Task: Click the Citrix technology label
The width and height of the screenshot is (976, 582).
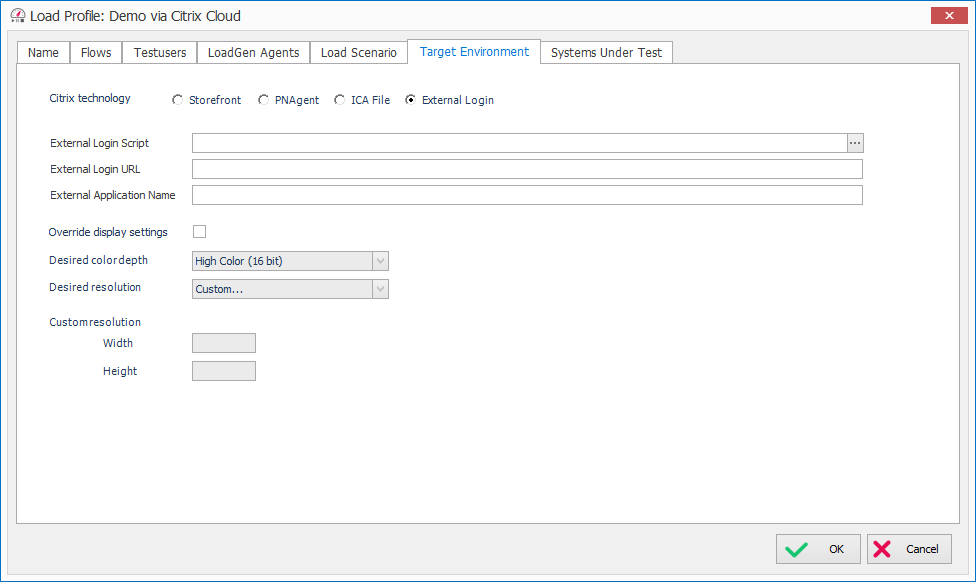Action: coord(90,98)
